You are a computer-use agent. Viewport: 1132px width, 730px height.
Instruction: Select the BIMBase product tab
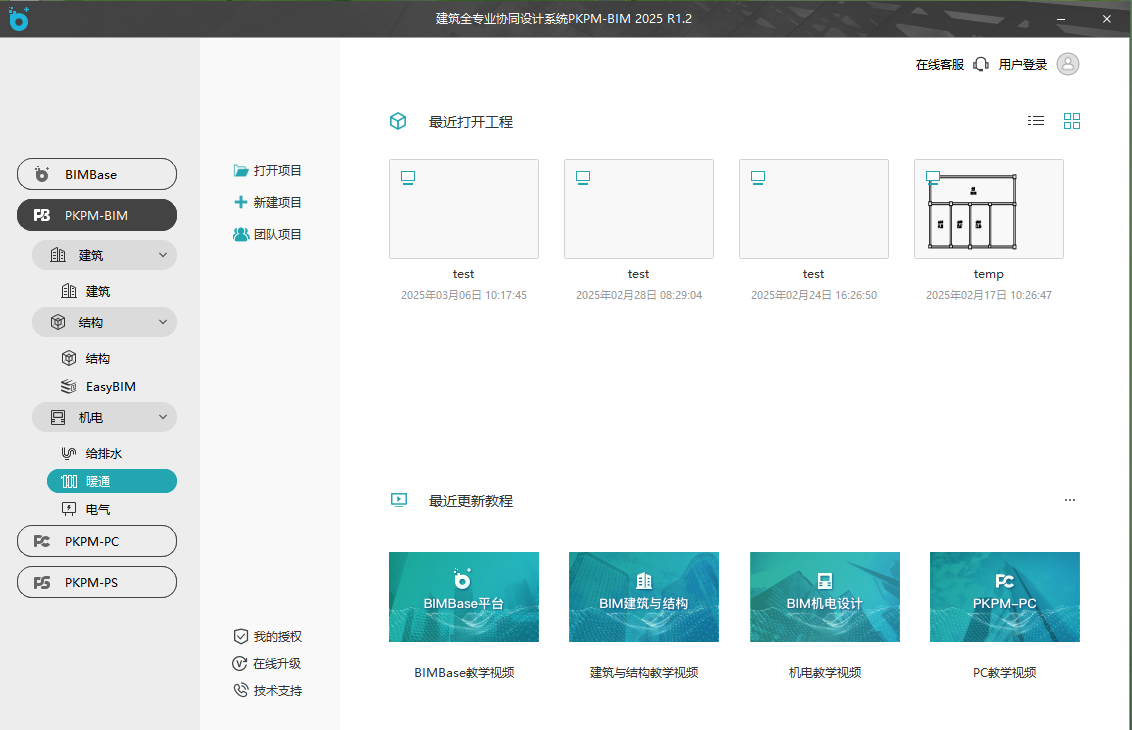click(x=97, y=174)
